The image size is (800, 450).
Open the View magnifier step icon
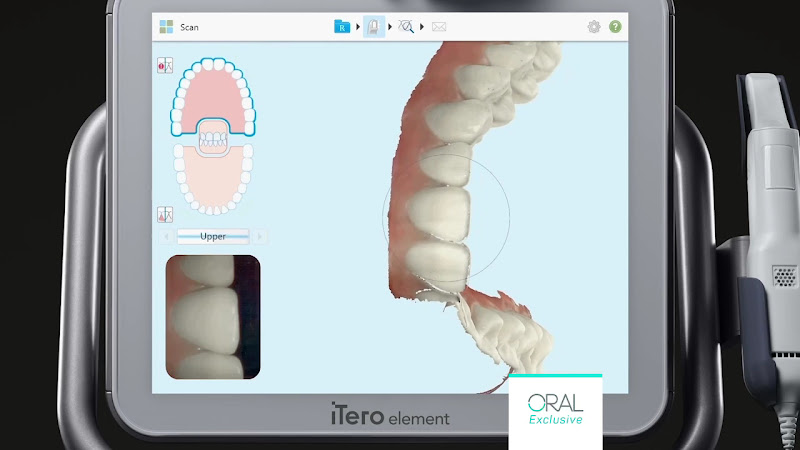pos(406,27)
